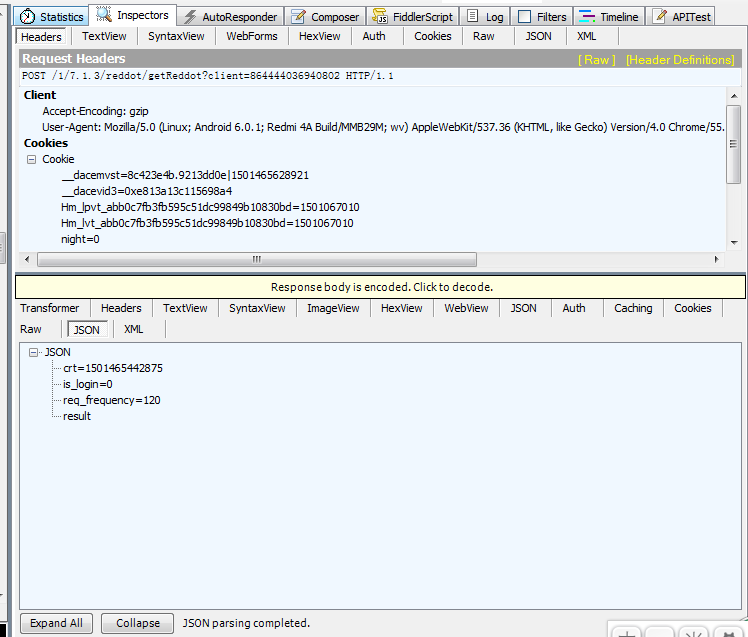The image size is (748, 637).
Task: Click the request headers scroll down arrow
Action: (734, 243)
